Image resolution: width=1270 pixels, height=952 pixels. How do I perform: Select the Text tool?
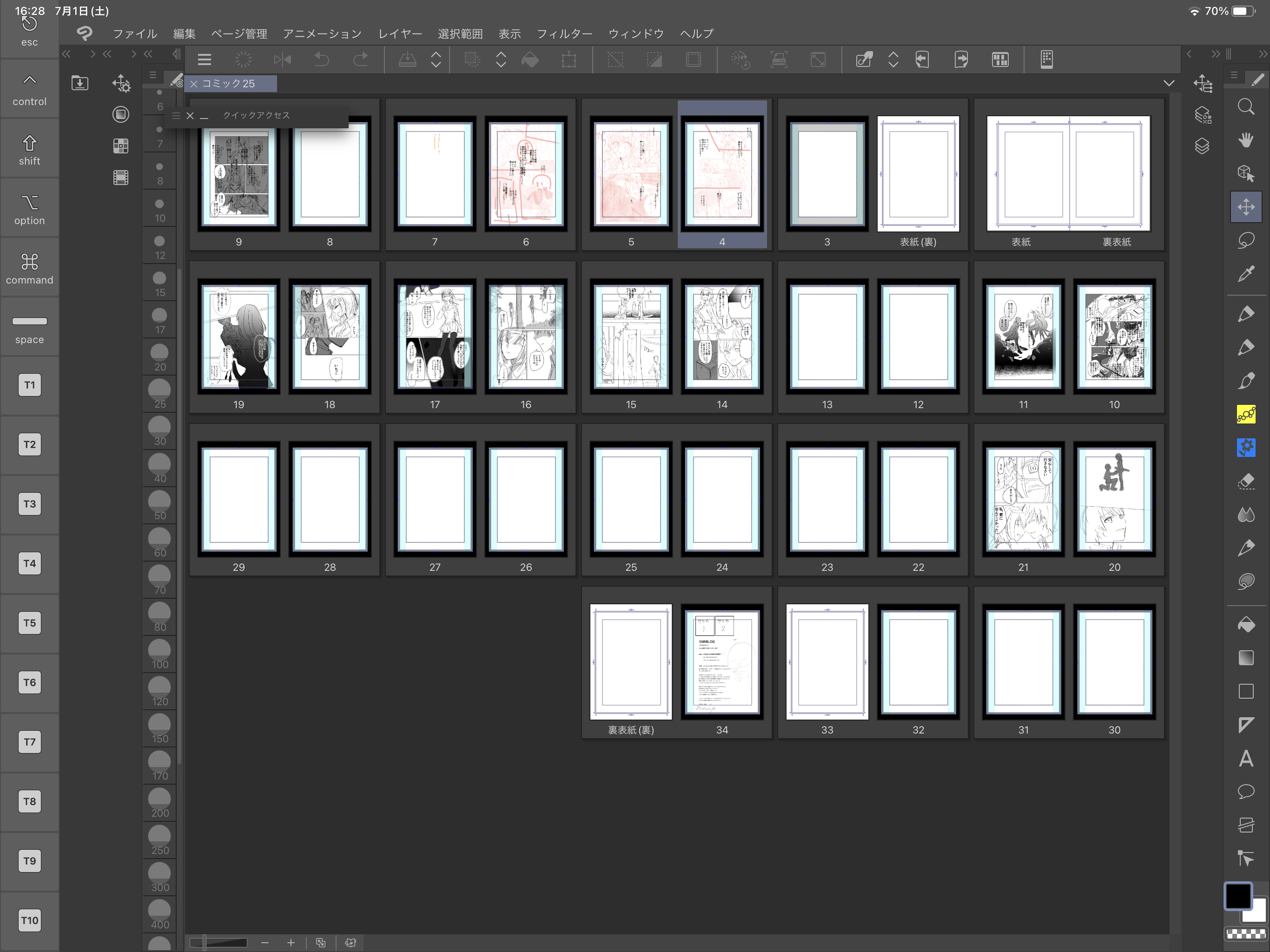[1245, 759]
